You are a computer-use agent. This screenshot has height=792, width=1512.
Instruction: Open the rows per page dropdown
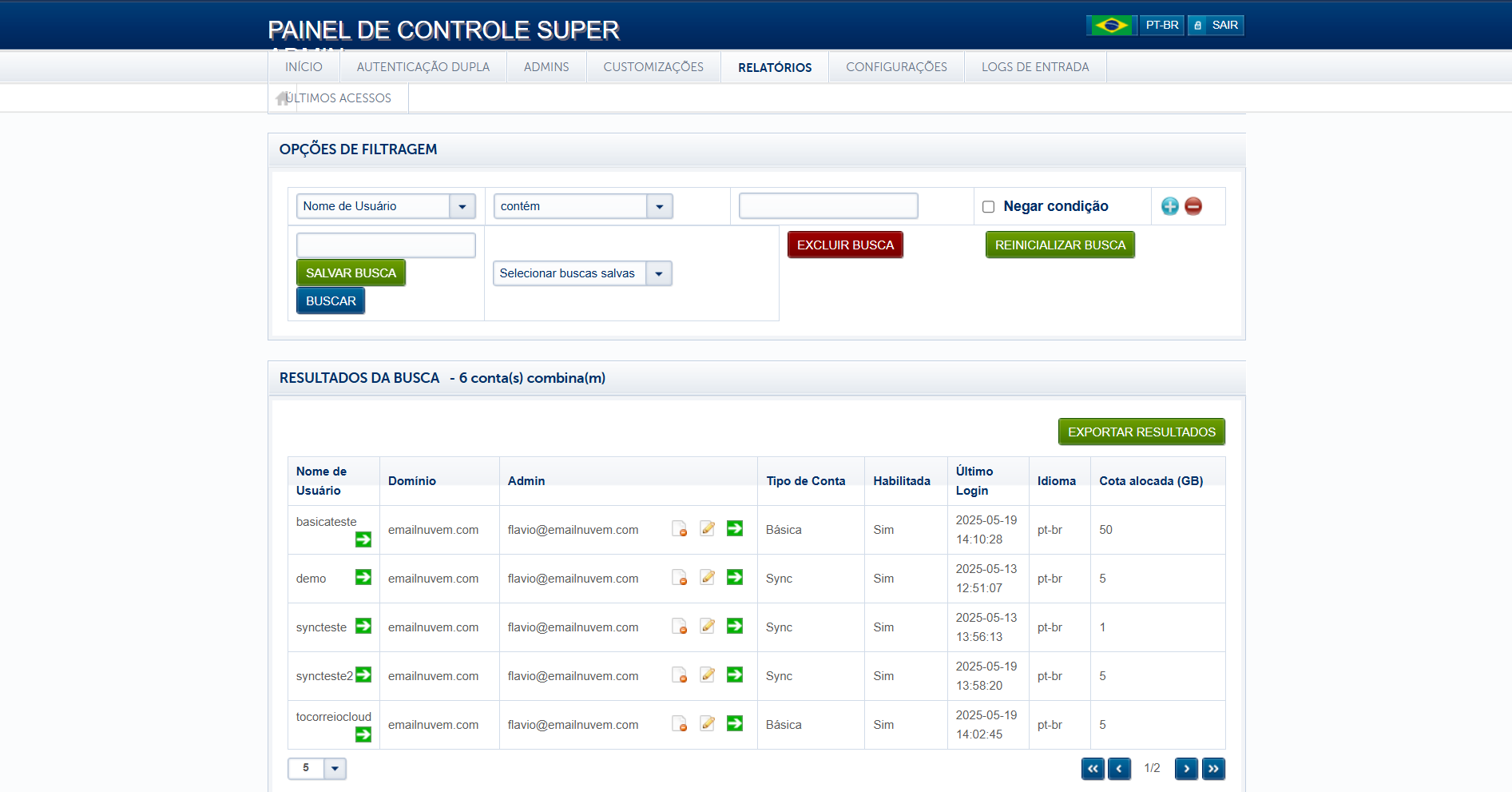(x=335, y=768)
